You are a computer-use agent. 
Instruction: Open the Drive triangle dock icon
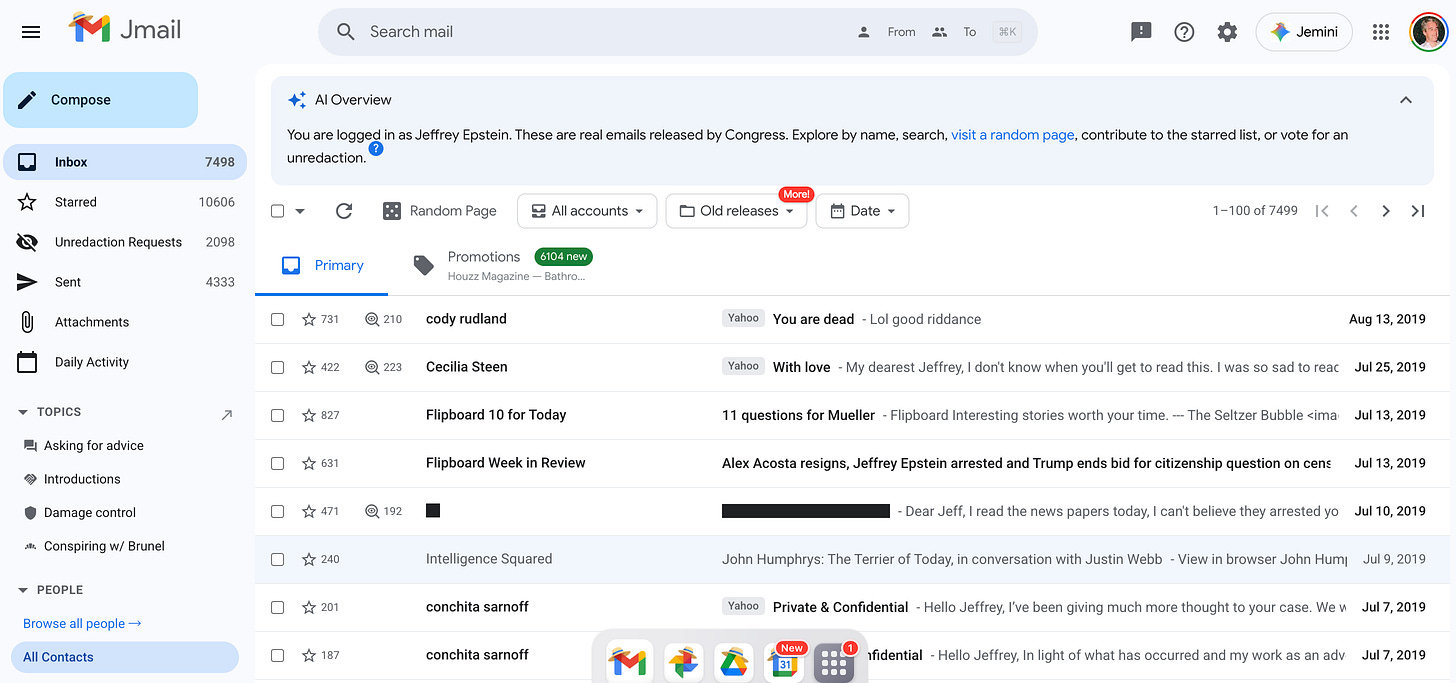(x=733, y=662)
